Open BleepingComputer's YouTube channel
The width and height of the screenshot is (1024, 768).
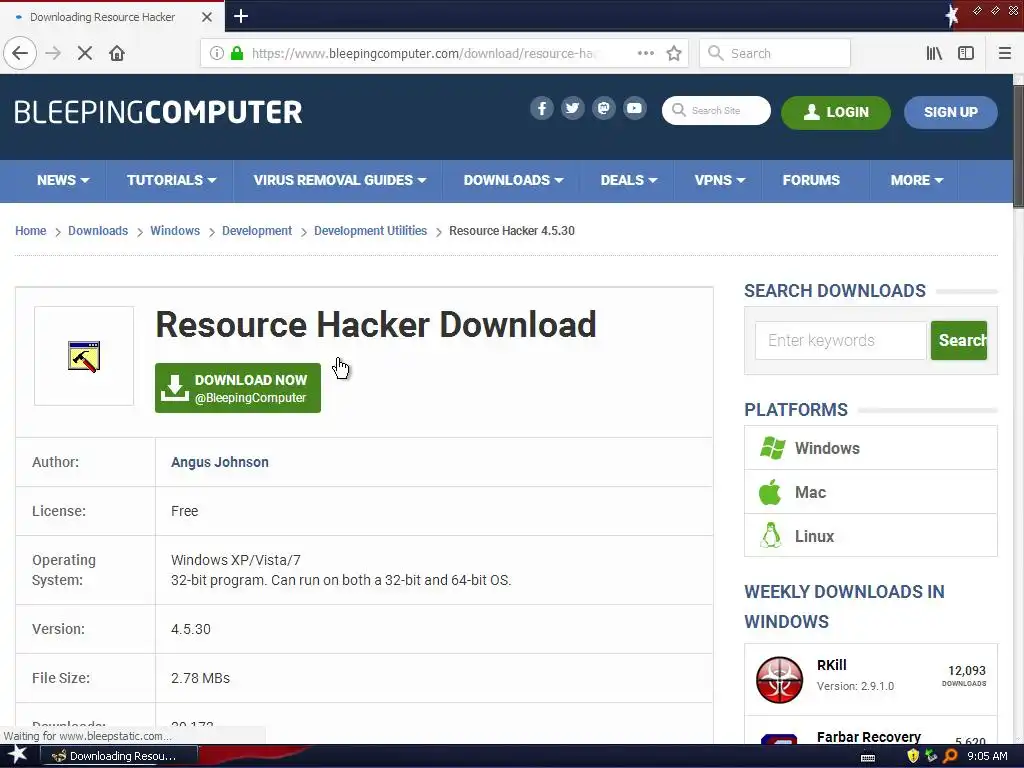pos(635,108)
